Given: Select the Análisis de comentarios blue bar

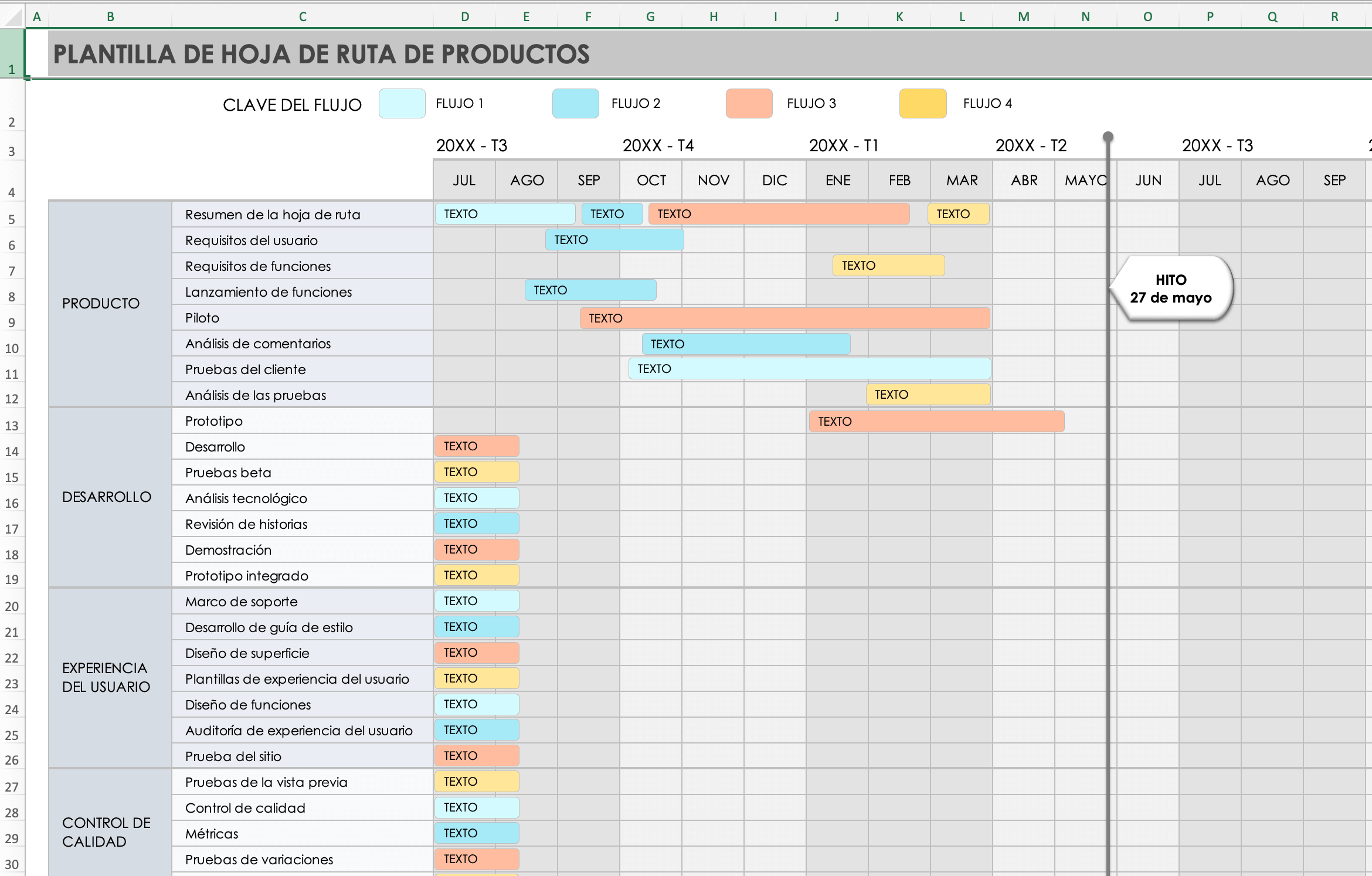Looking at the screenshot, I should tap(746, 344).
